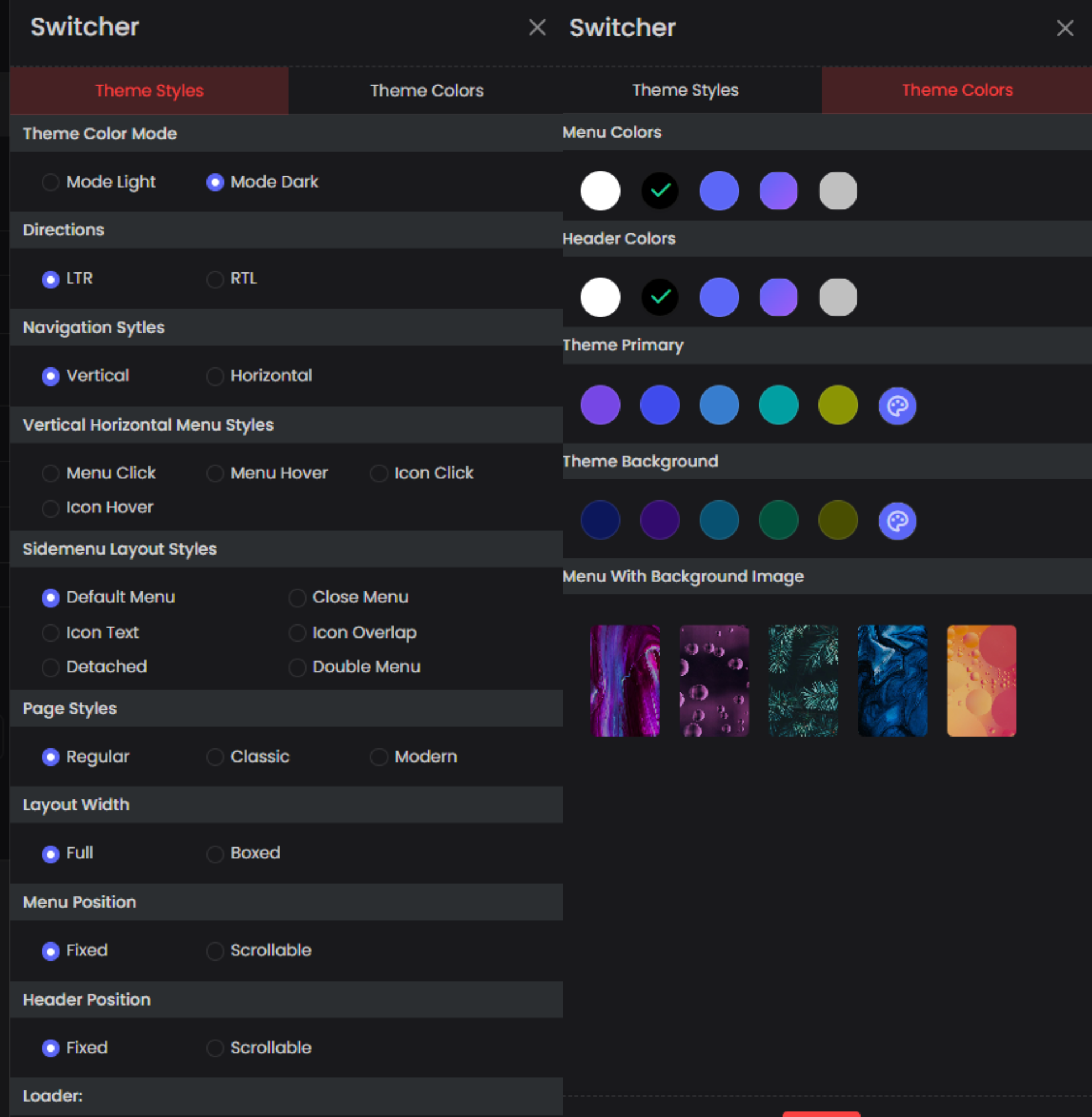
Task: Open Theme Background custom color picker icon
Action: click(897, 520)
